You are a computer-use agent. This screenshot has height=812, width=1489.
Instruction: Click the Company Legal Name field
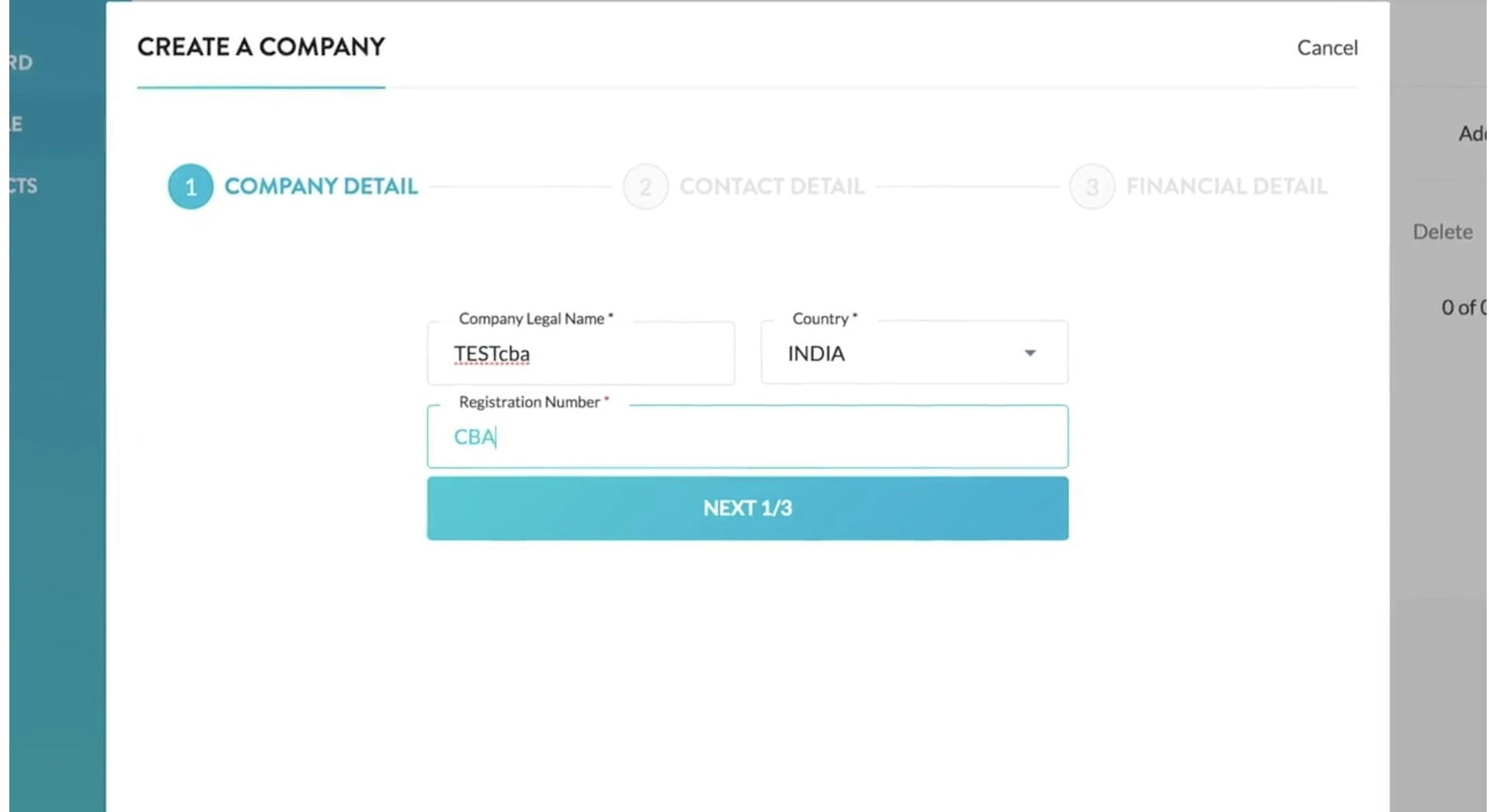click(580, 354)
